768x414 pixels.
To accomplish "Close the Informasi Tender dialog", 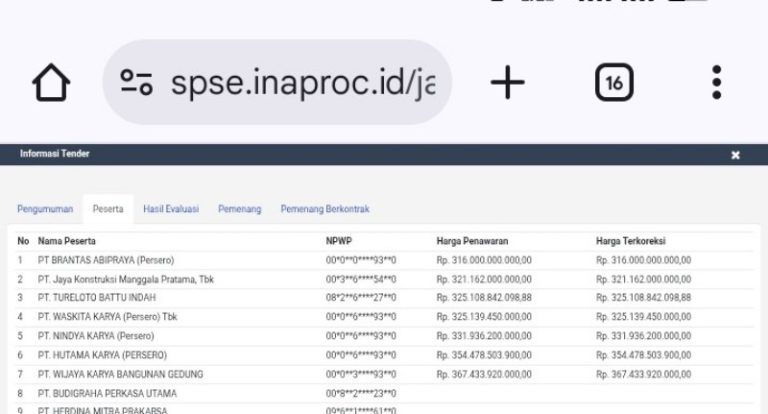I will pos(735,155).
